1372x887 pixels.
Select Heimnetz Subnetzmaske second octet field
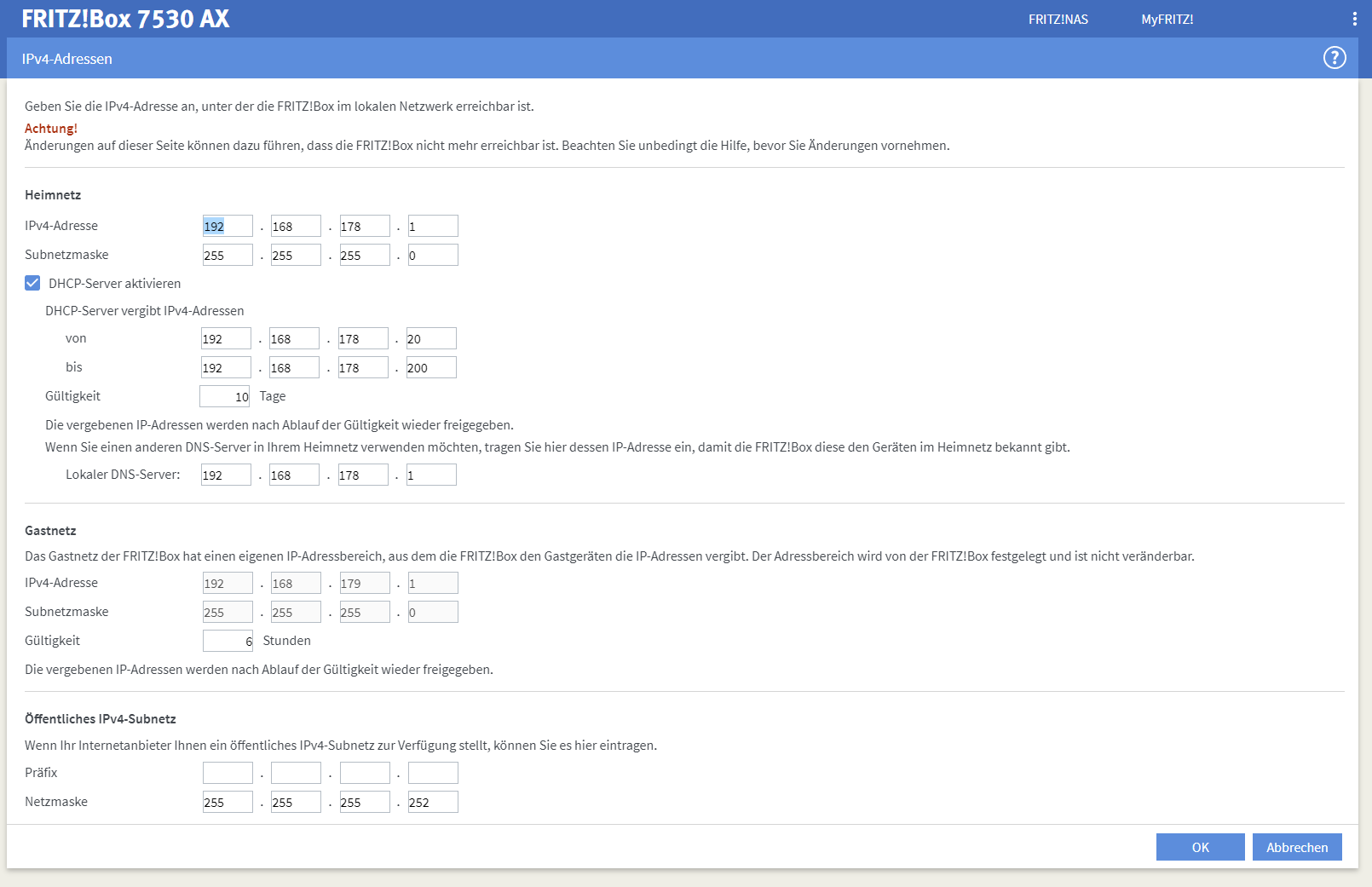click(x=296, y=255)
